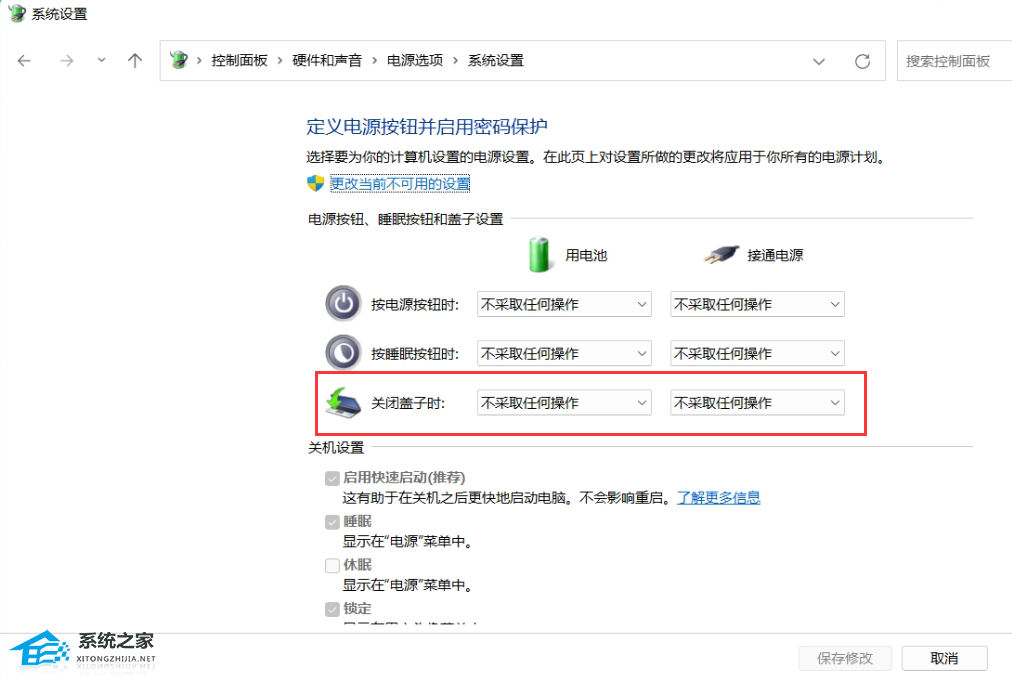Click the 取消 button
Screen dimensions: 1012x677
tap(944, 658)
